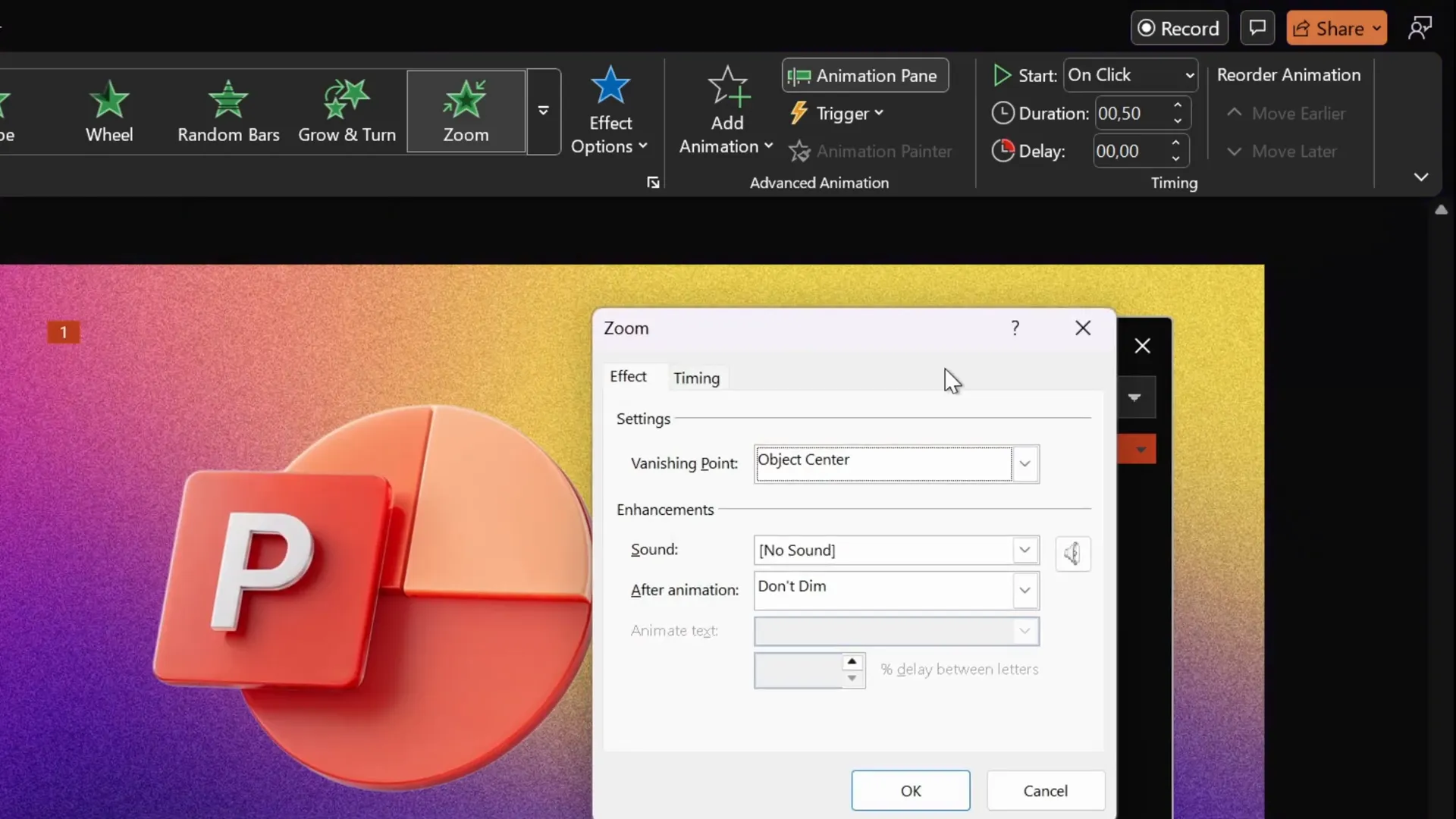The image size is (1456, 819).
Task: Open the presence people icon
Action: 1420,28
